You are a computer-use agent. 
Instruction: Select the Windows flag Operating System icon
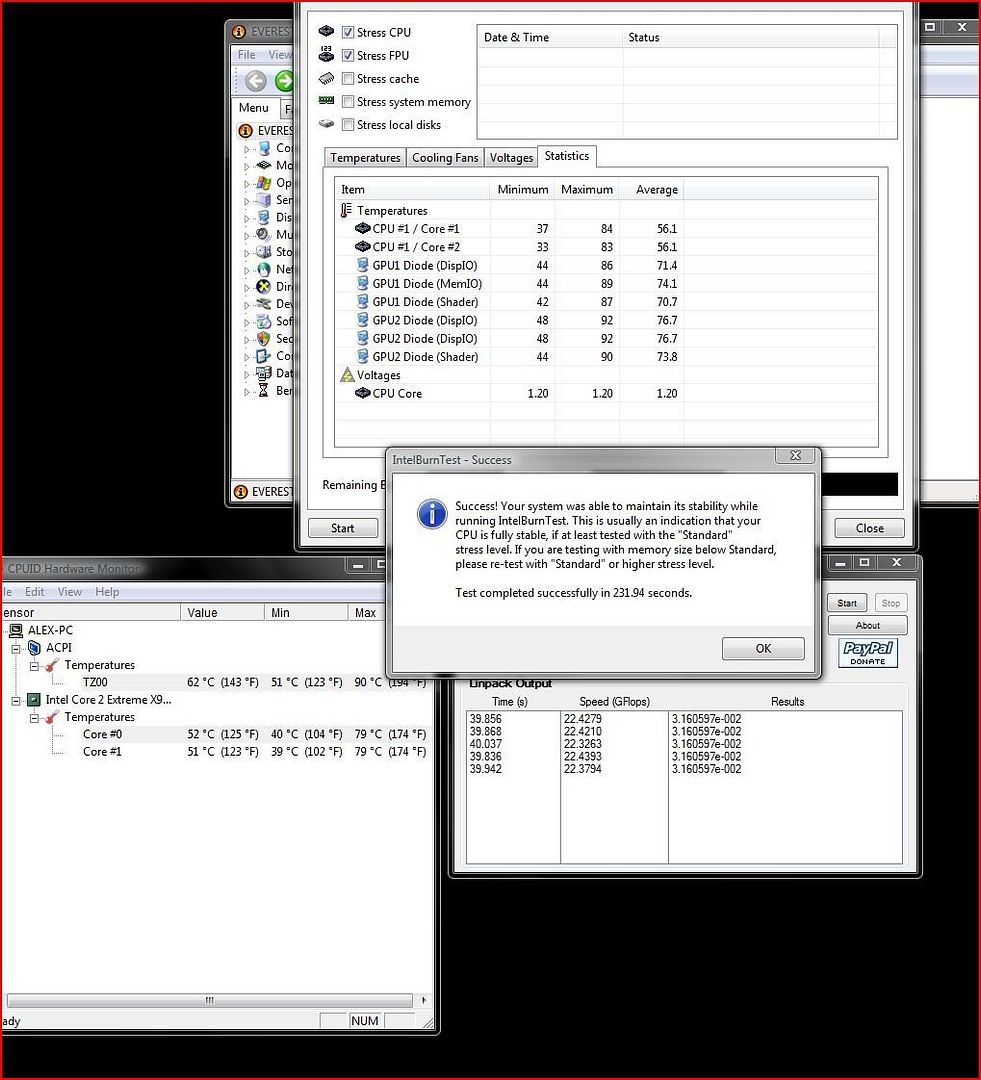pos(264,183)
